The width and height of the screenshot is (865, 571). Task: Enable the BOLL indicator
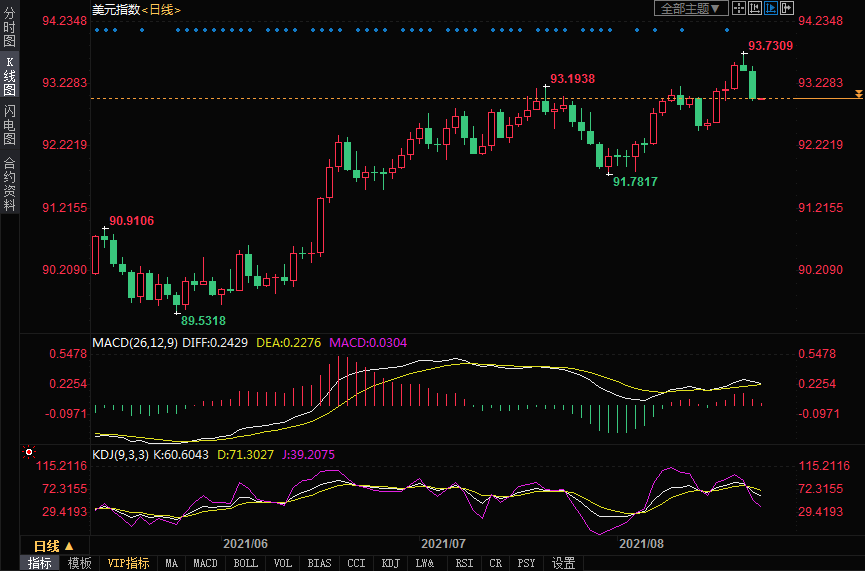(x=245, y=563)
